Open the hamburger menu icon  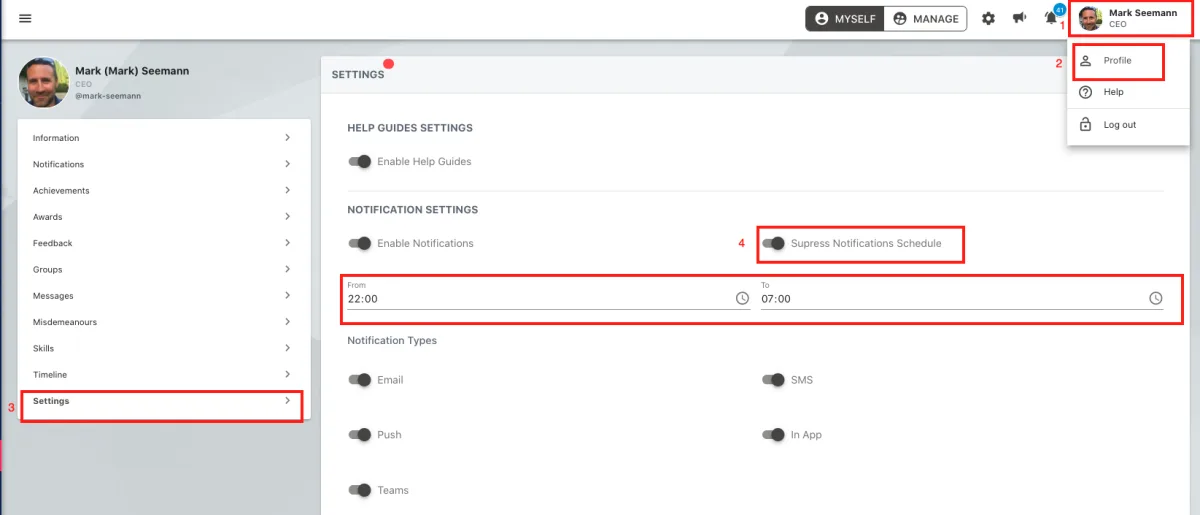(x=25, y=18)
